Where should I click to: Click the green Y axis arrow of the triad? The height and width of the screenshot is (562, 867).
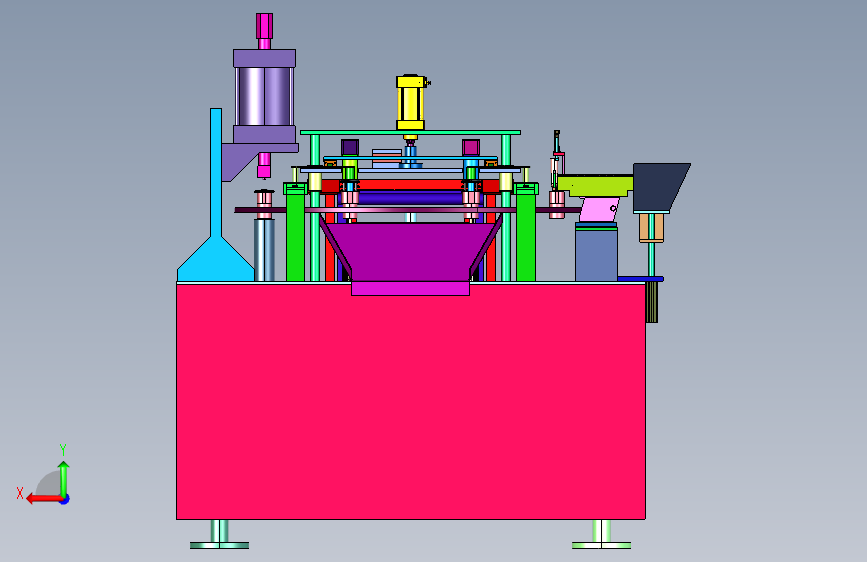point(64,477)
